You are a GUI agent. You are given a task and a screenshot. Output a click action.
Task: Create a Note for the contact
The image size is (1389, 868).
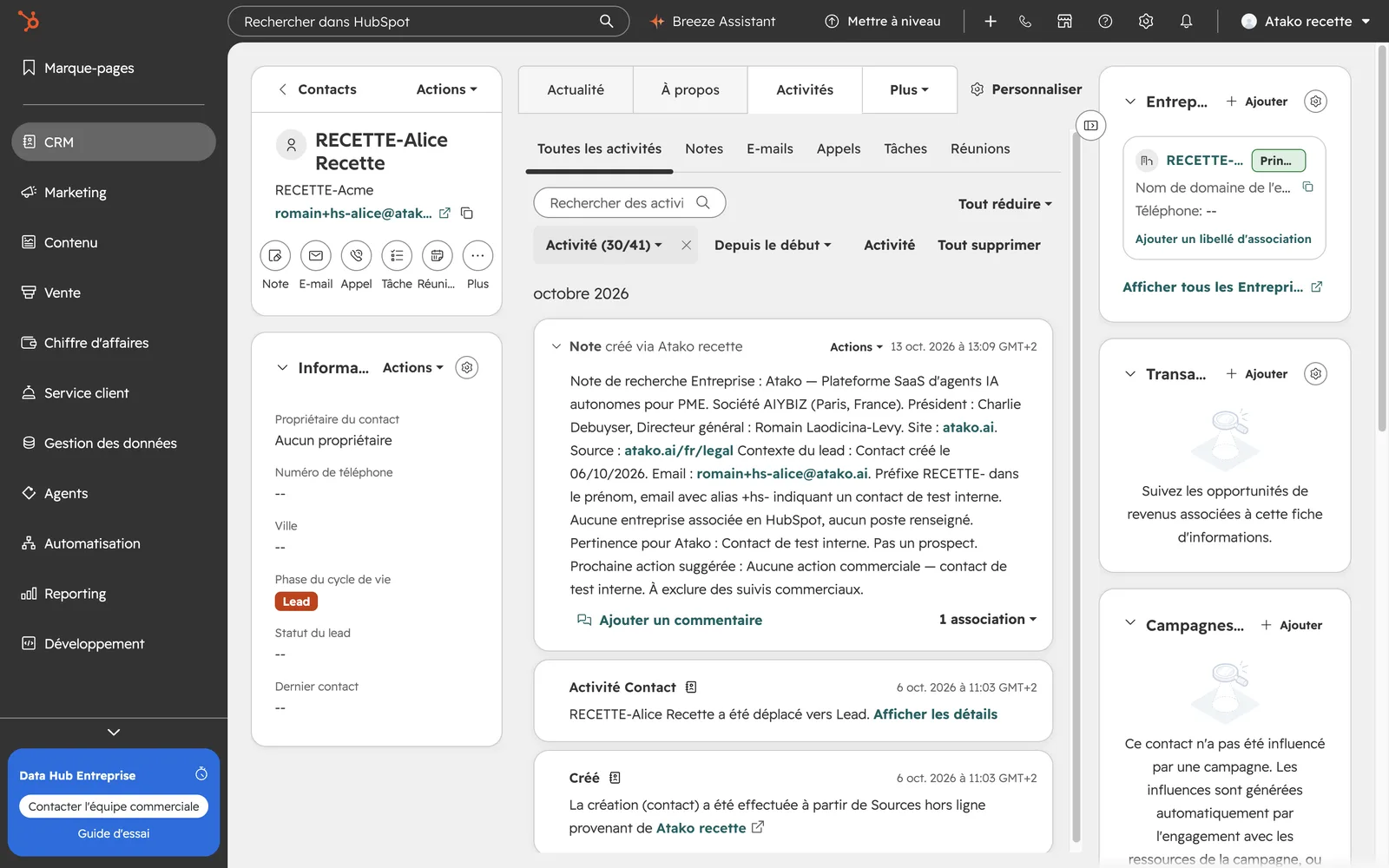pyautogui.click(x=275, y=255)
